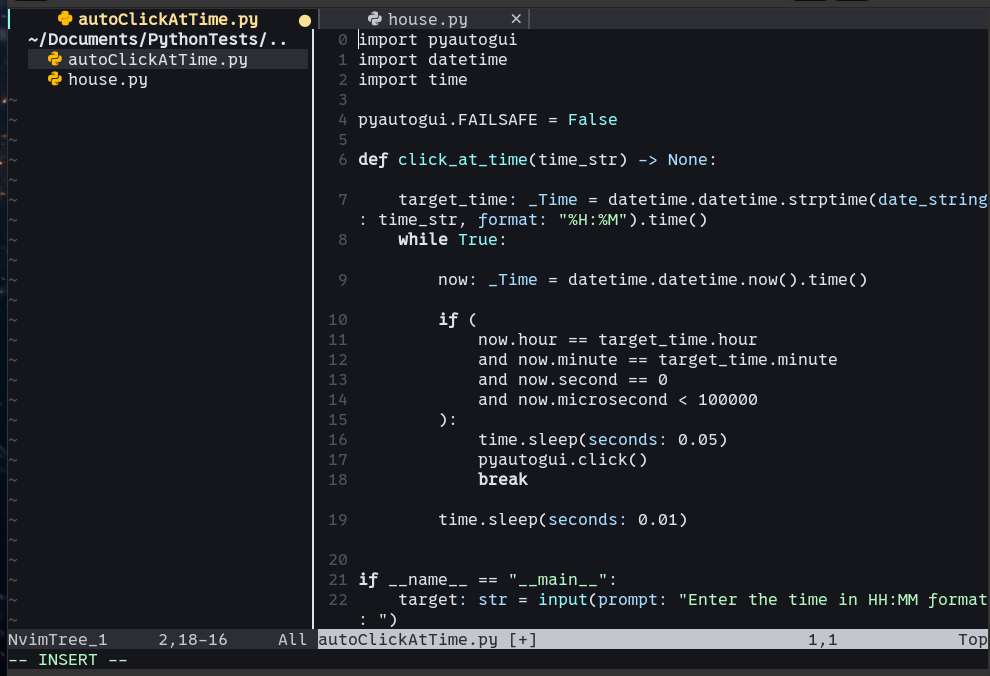Click the unsaved-changes dot on autoClickAtTime.py tab
990x676 pixels.
click(x=304, y=20)
